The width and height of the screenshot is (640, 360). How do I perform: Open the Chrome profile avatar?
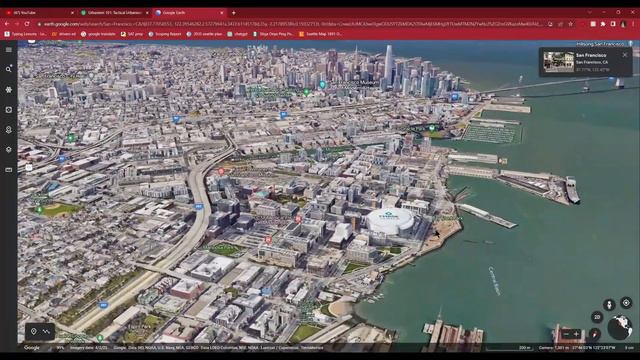click(623, 24)
